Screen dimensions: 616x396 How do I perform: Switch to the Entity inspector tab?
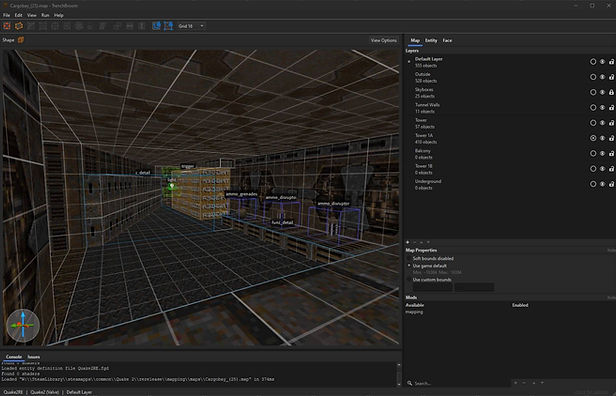(x=431, y=40)
